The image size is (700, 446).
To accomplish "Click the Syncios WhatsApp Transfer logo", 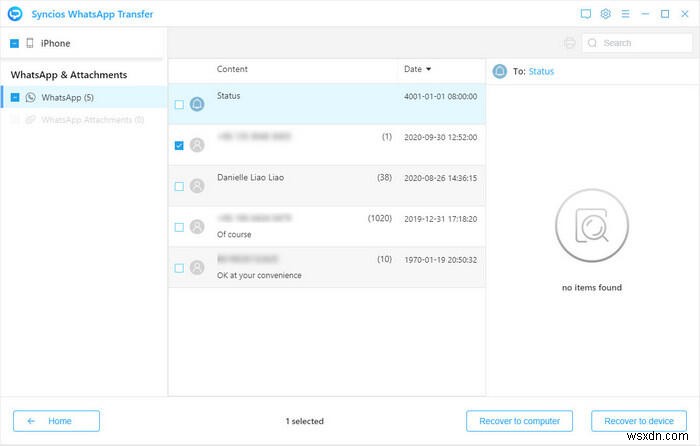I will [15, 14].
